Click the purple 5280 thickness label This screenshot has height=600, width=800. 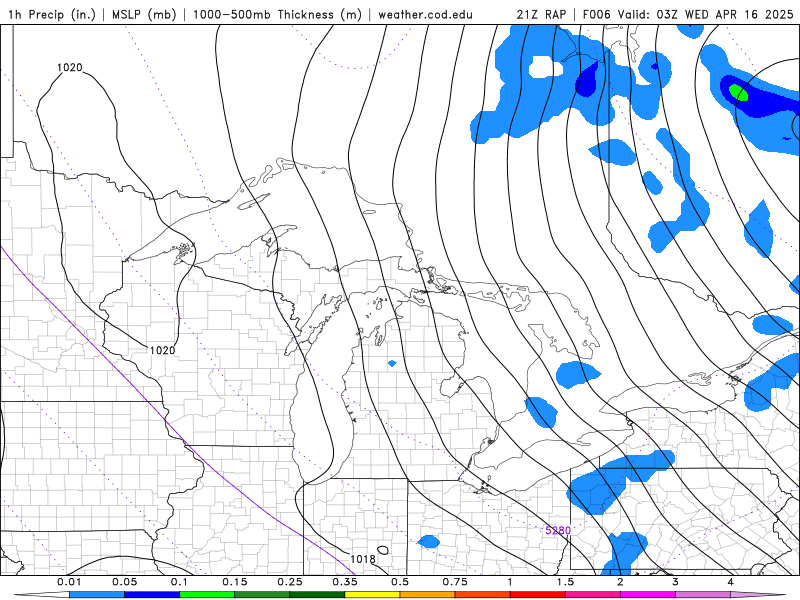pyautogui.click(x=558, y=530)
